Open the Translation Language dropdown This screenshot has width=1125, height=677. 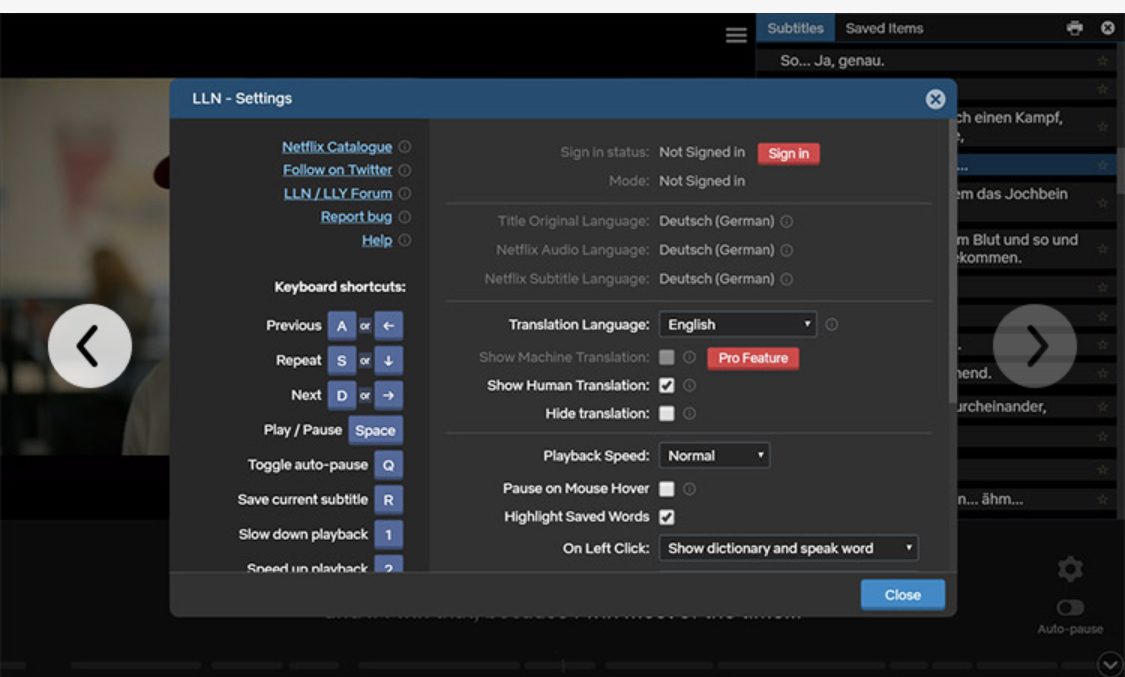(x=738, y=325)
